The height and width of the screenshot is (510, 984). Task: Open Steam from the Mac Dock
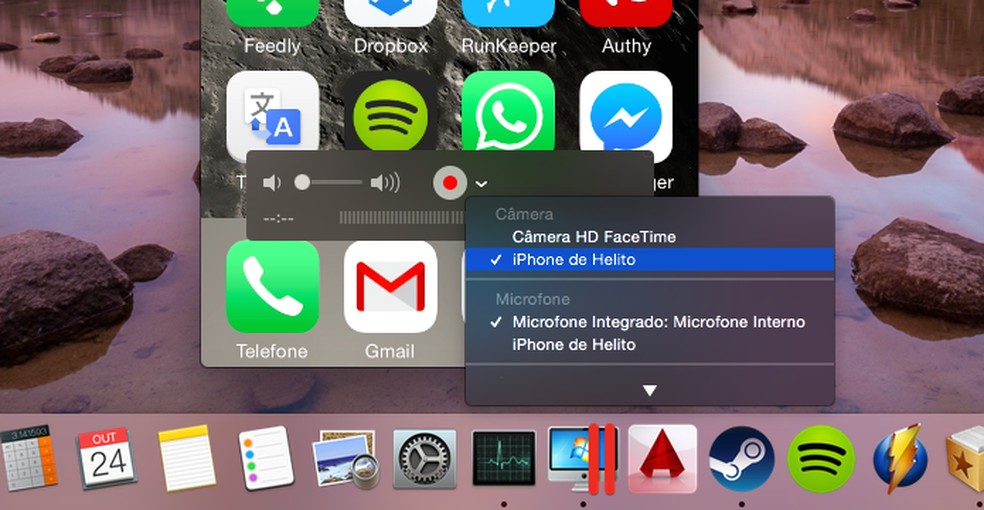pyautogui.click(x=742, y=459)
